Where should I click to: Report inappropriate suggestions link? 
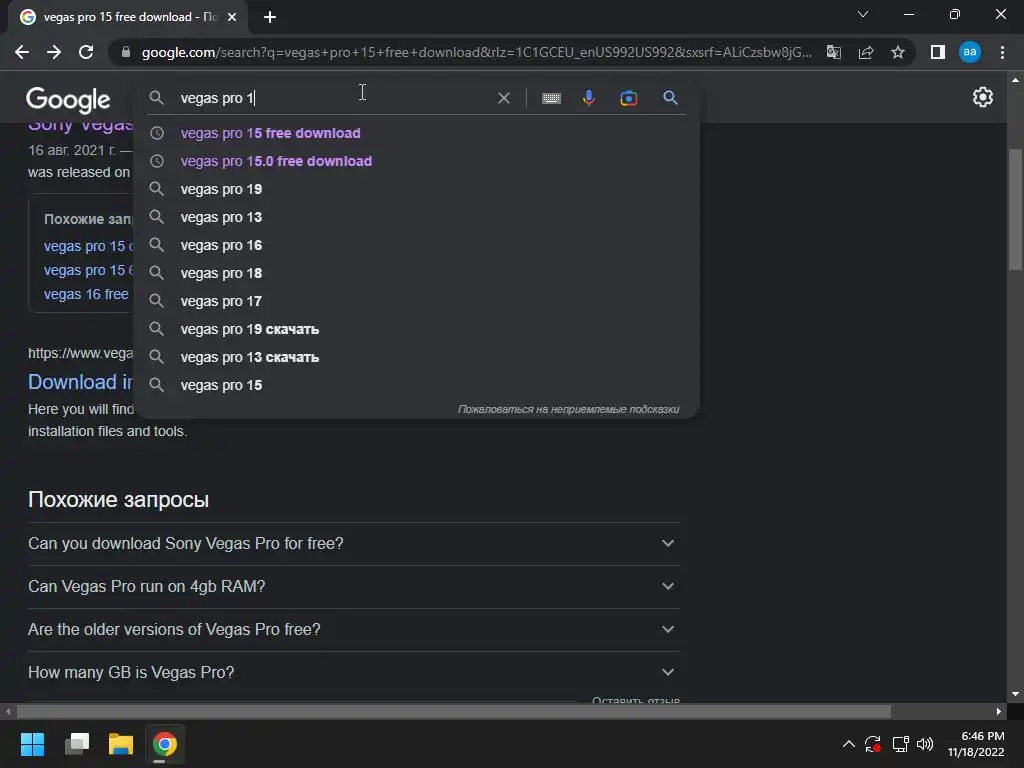pos(568,409)
